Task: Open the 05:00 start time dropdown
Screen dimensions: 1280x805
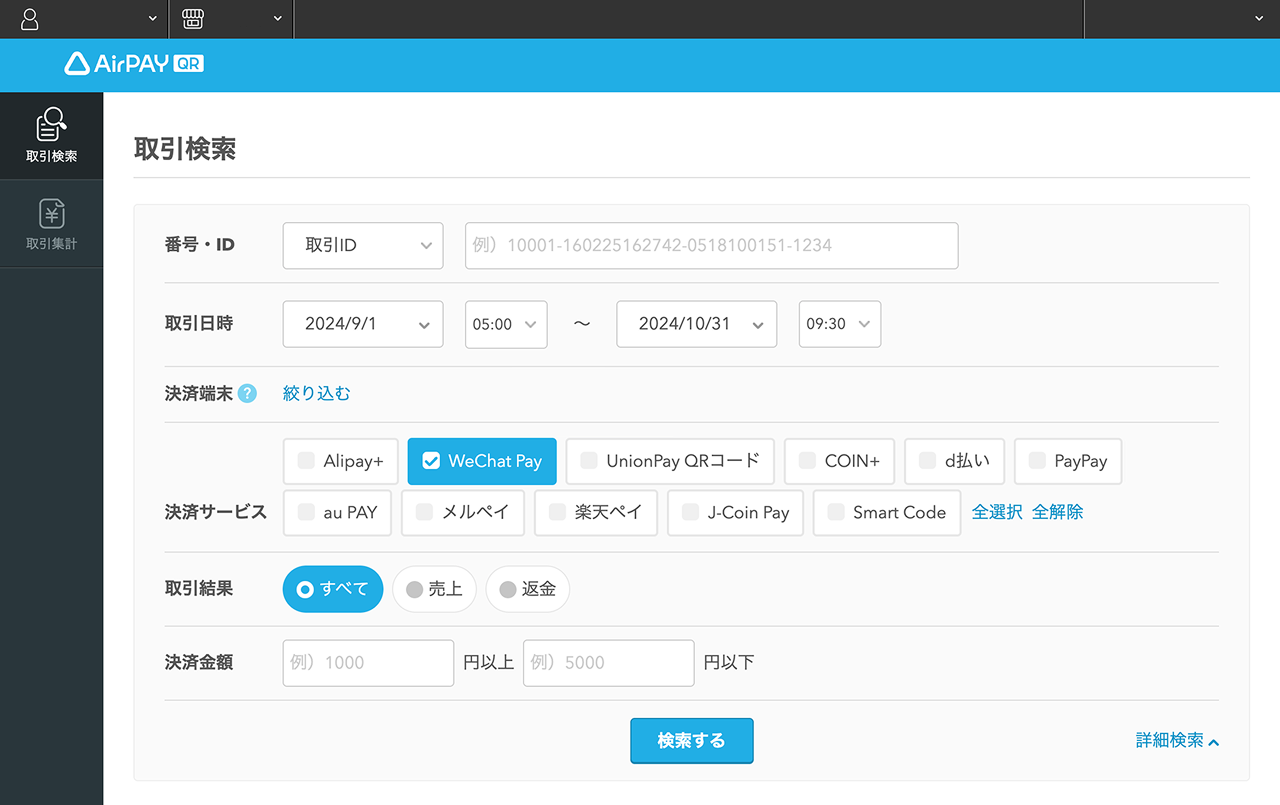Action: pyautogui.click(x=506, y=324)
